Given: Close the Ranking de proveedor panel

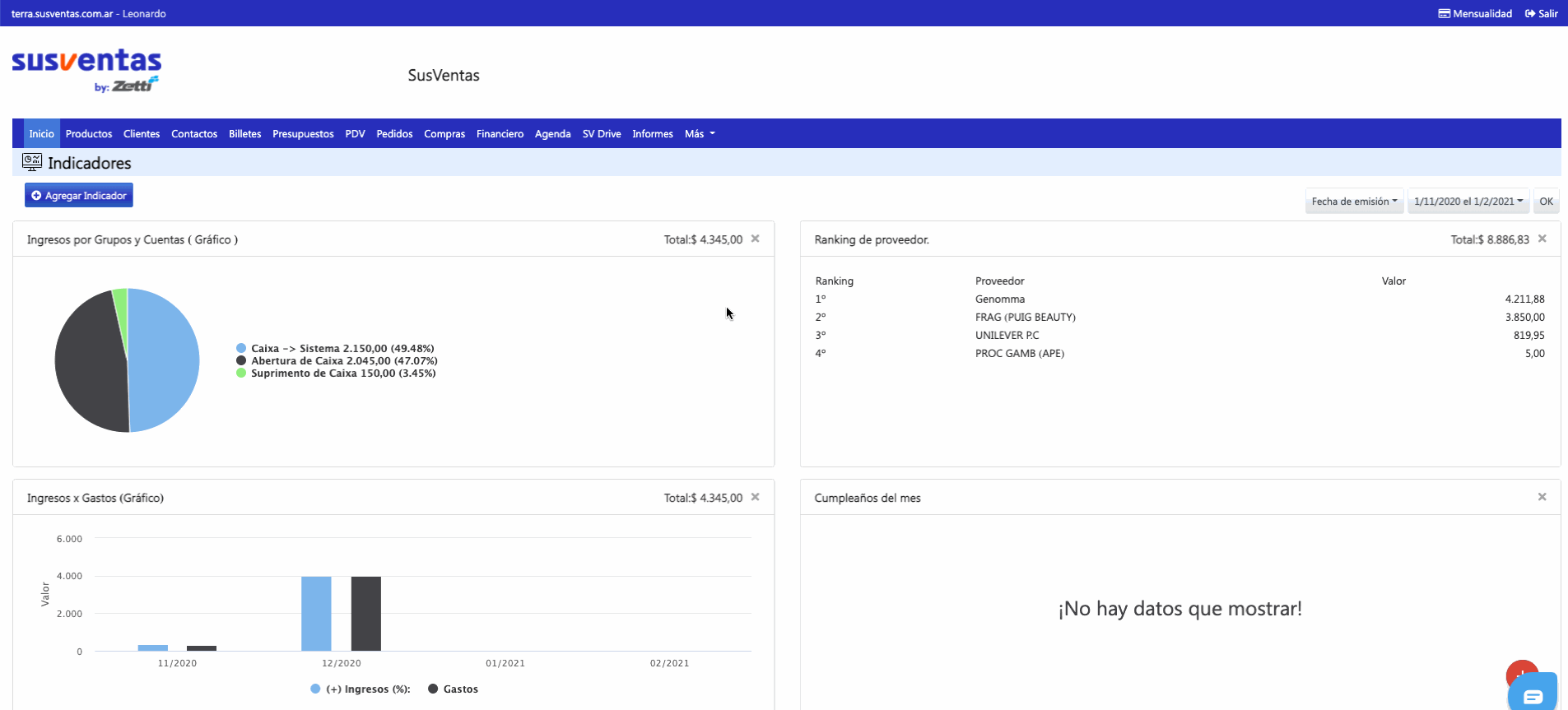Looking at the screenshot, I should coord(1542,239).
